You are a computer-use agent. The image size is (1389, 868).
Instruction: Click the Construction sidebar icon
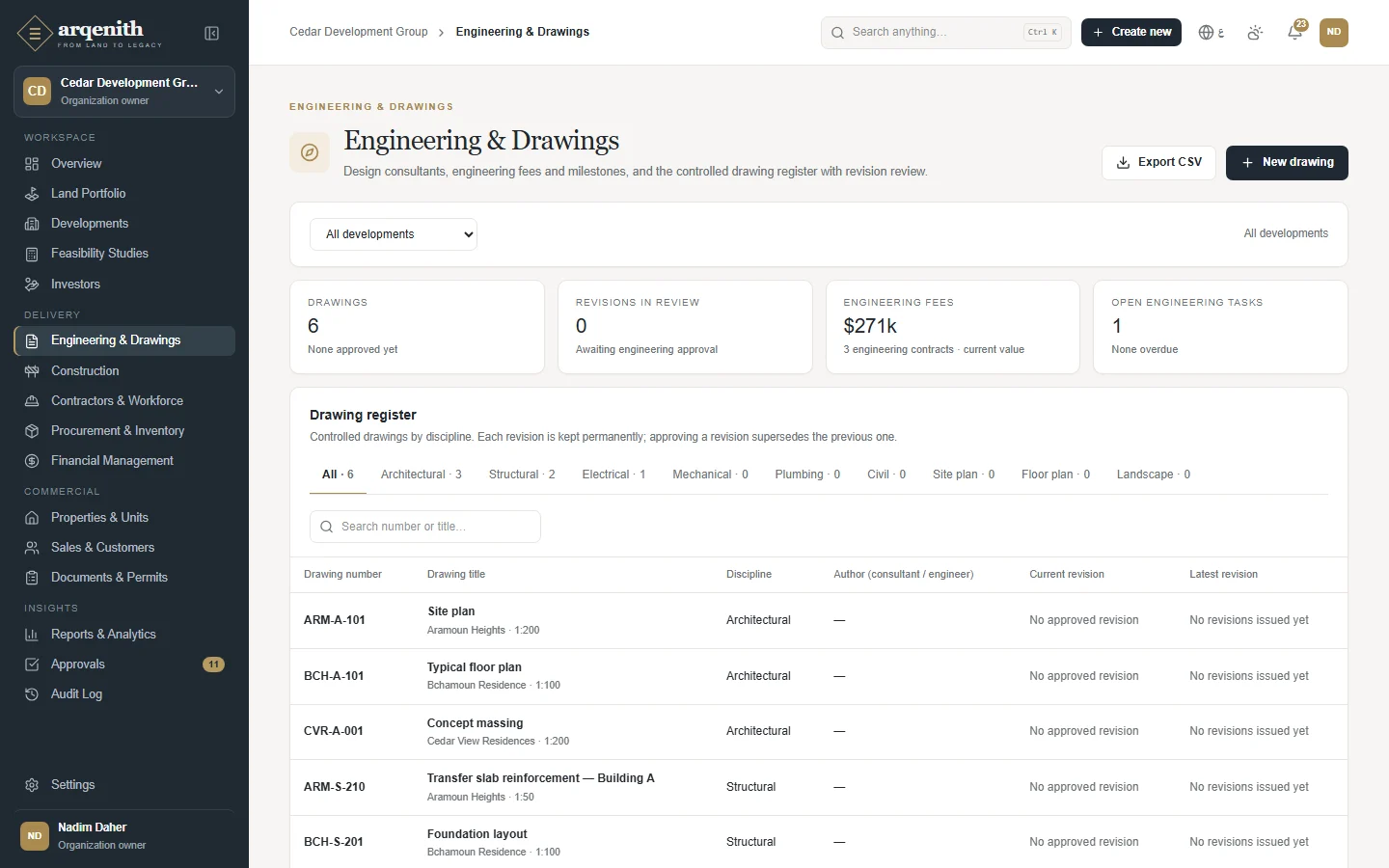32,371
